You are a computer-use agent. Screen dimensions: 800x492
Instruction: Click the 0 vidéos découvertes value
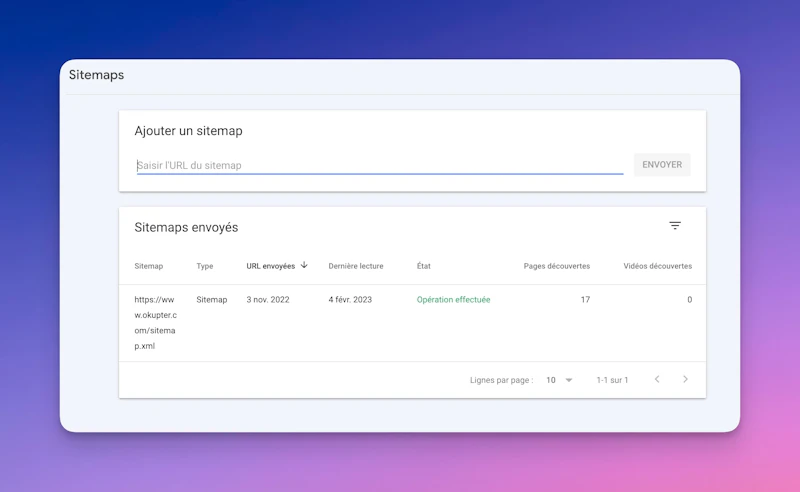(x=689, y=300)
